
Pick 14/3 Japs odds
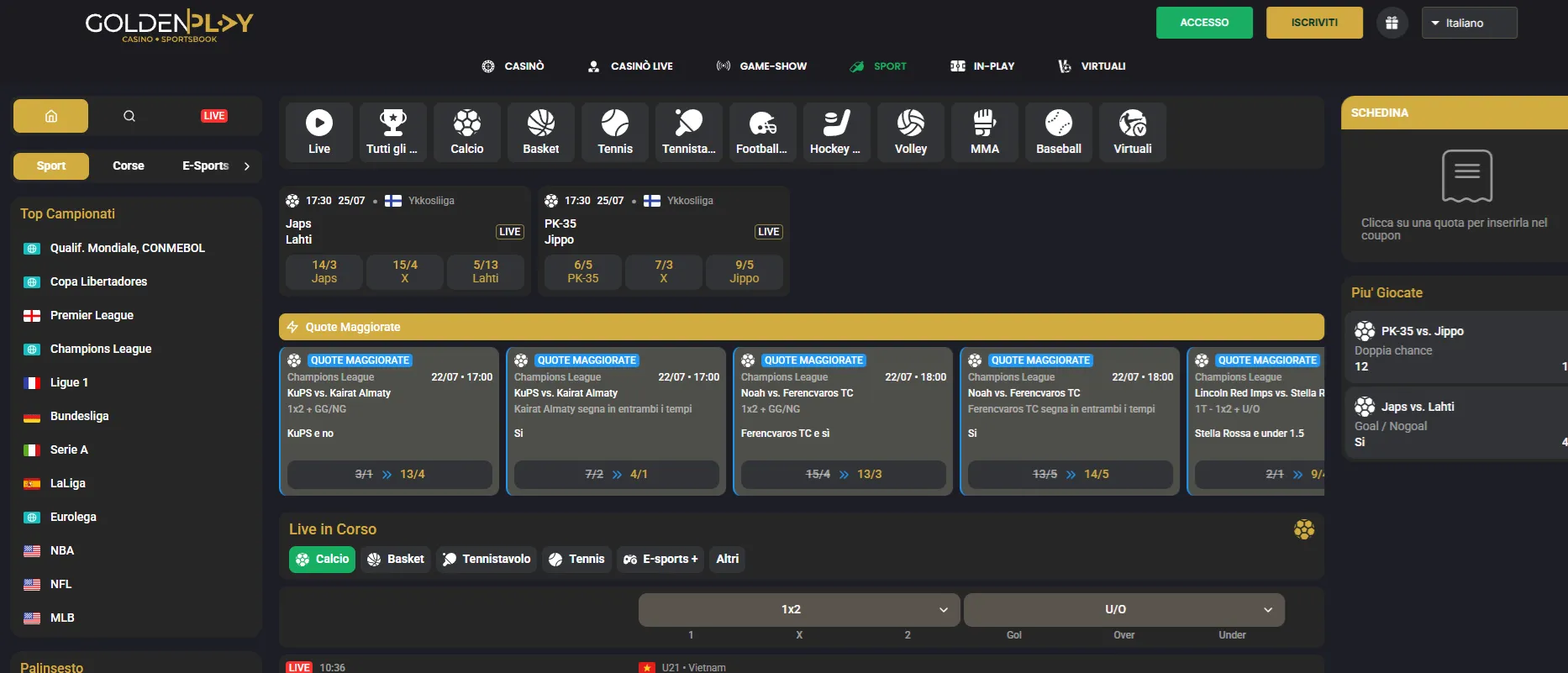pos(324,271)
